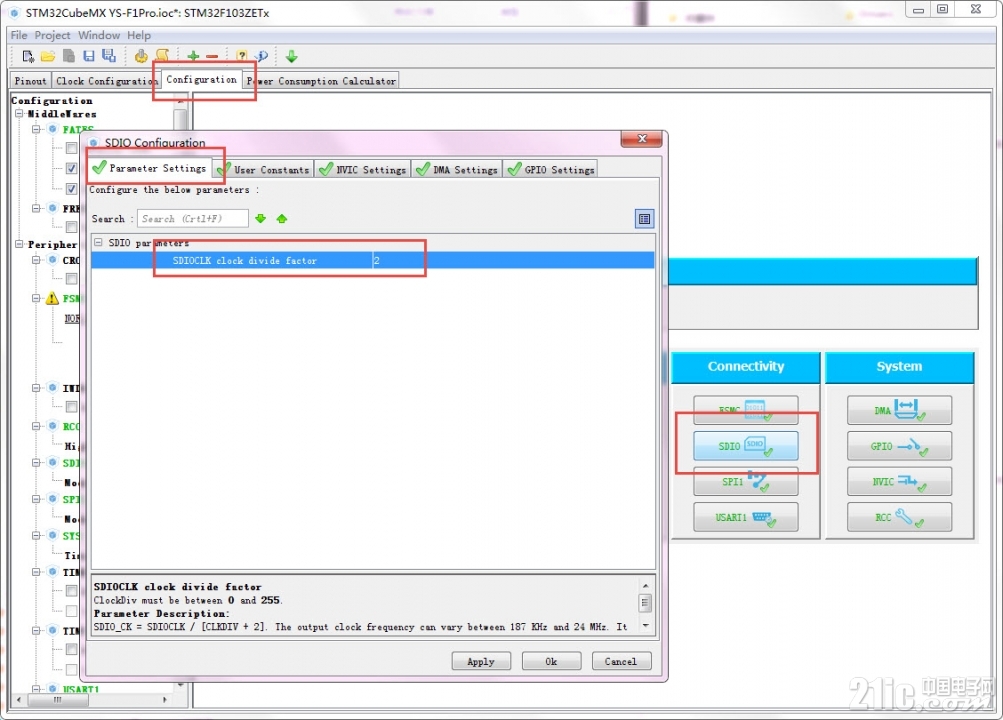Toggle the checkbox under the IWDG node

pyautogui.click(x=72, y=407)
